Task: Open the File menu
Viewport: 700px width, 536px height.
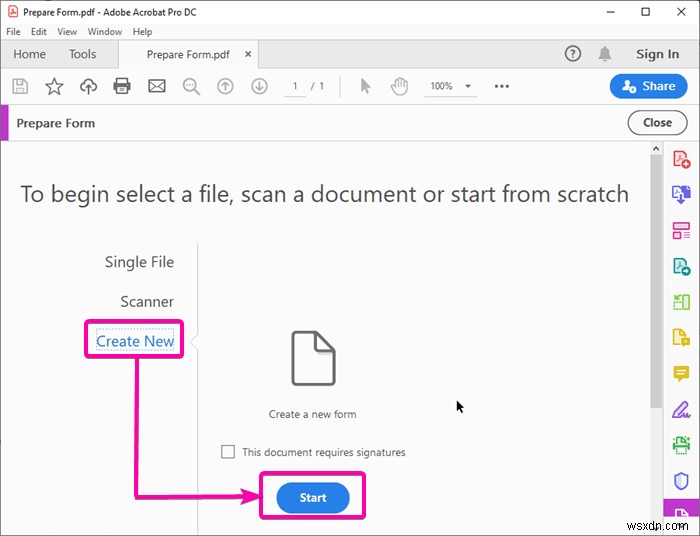Action: click(x=13, y=32)
